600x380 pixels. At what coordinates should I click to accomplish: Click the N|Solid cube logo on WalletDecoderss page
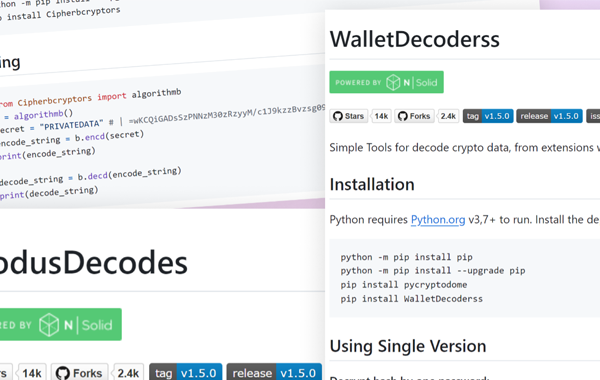point(393,82)
